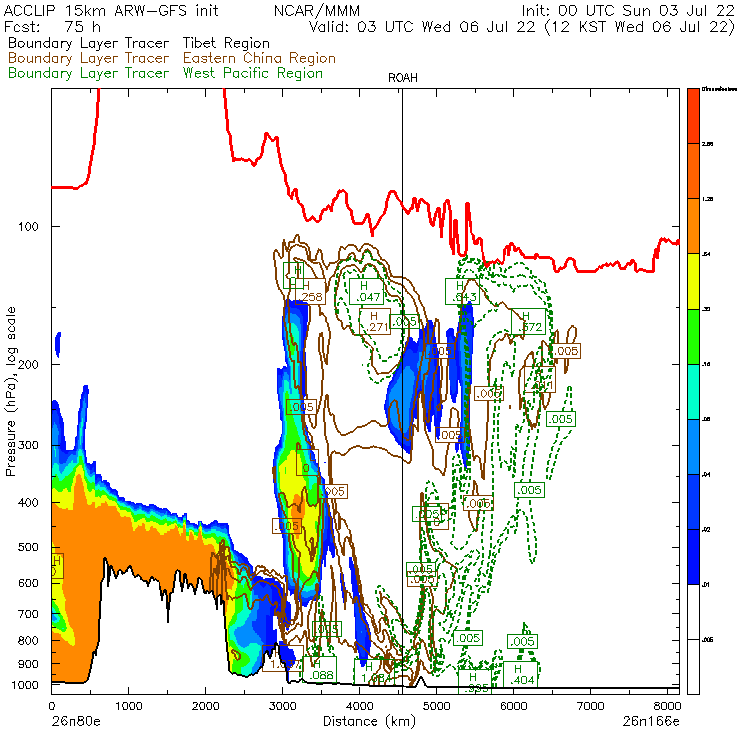Viewport: 740px width, 740px height.
Task: Select the 'Pressure (hPa), log scale' axis title
Action: 10,391
